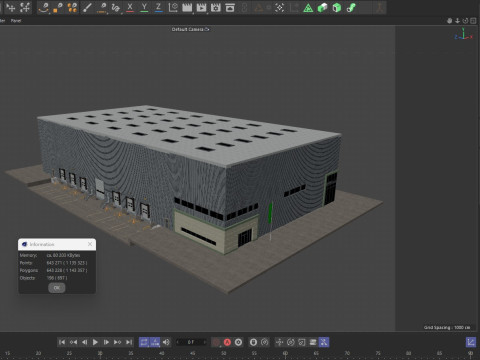Open the Panel menu
Image resolution: width=480 pixels, height=360 pixels.
click(x=16, y=21)
